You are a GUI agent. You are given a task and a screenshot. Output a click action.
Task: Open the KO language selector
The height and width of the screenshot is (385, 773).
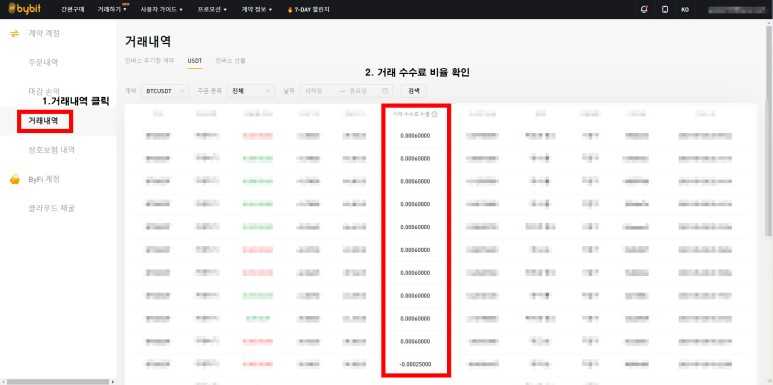click(x=685, y=9)
